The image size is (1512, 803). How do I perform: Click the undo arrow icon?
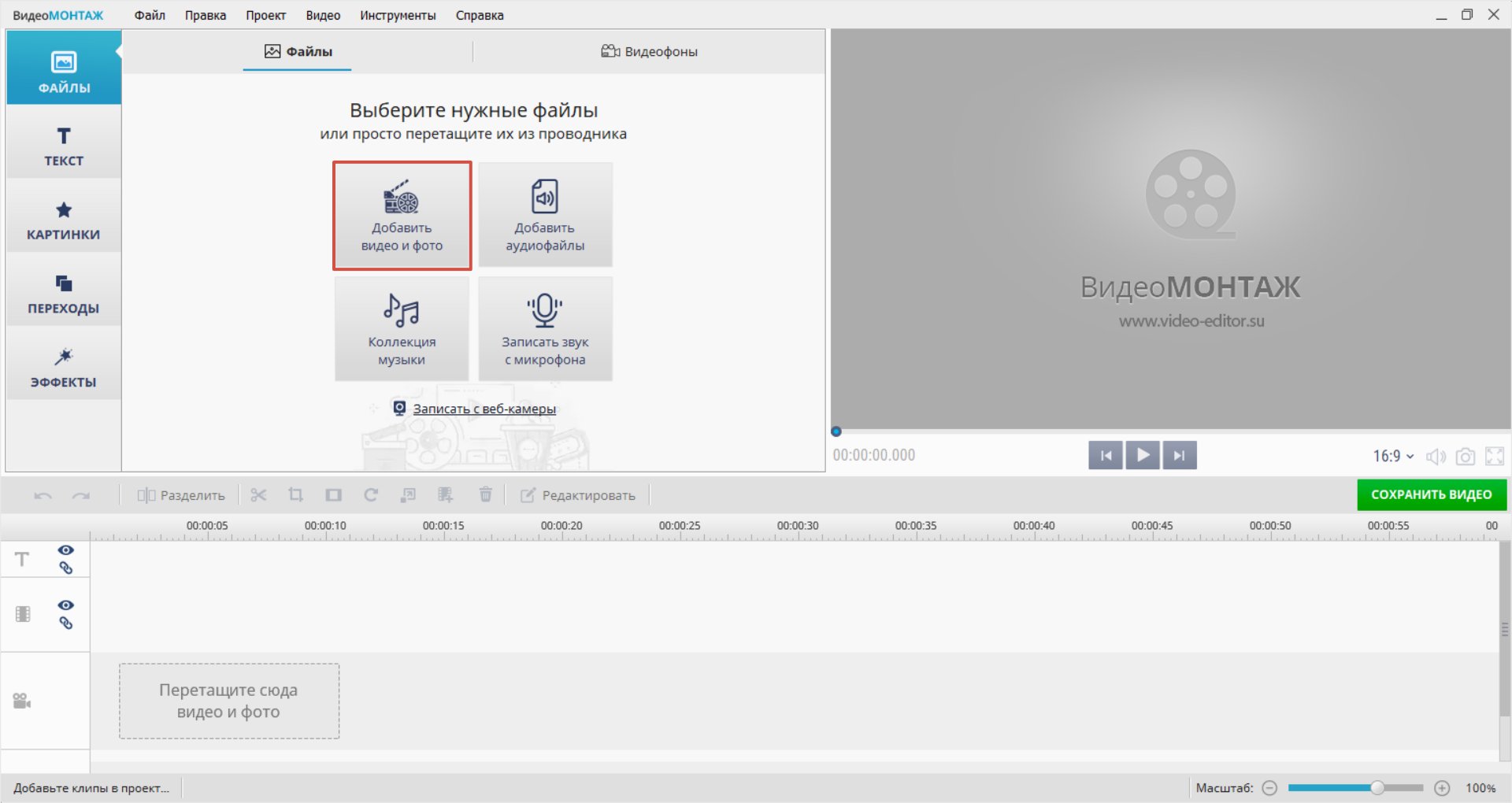click(43, 496)
